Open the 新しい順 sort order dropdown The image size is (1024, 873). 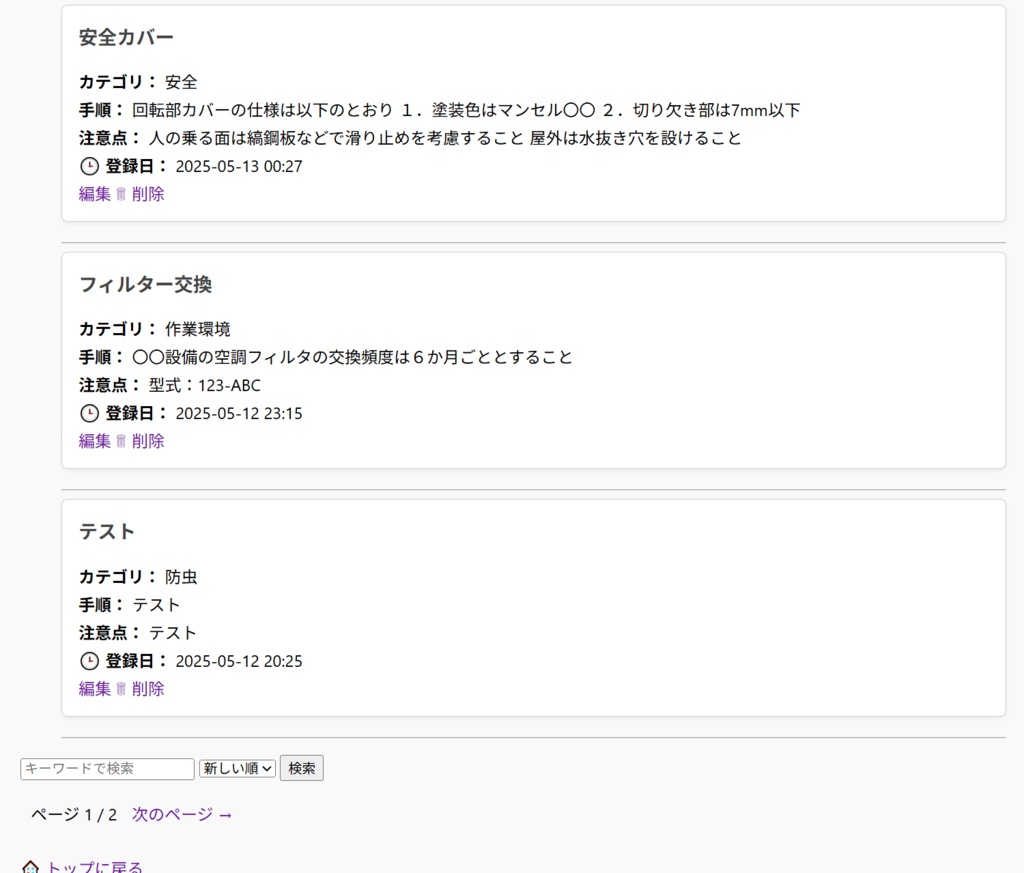[236, 768]
